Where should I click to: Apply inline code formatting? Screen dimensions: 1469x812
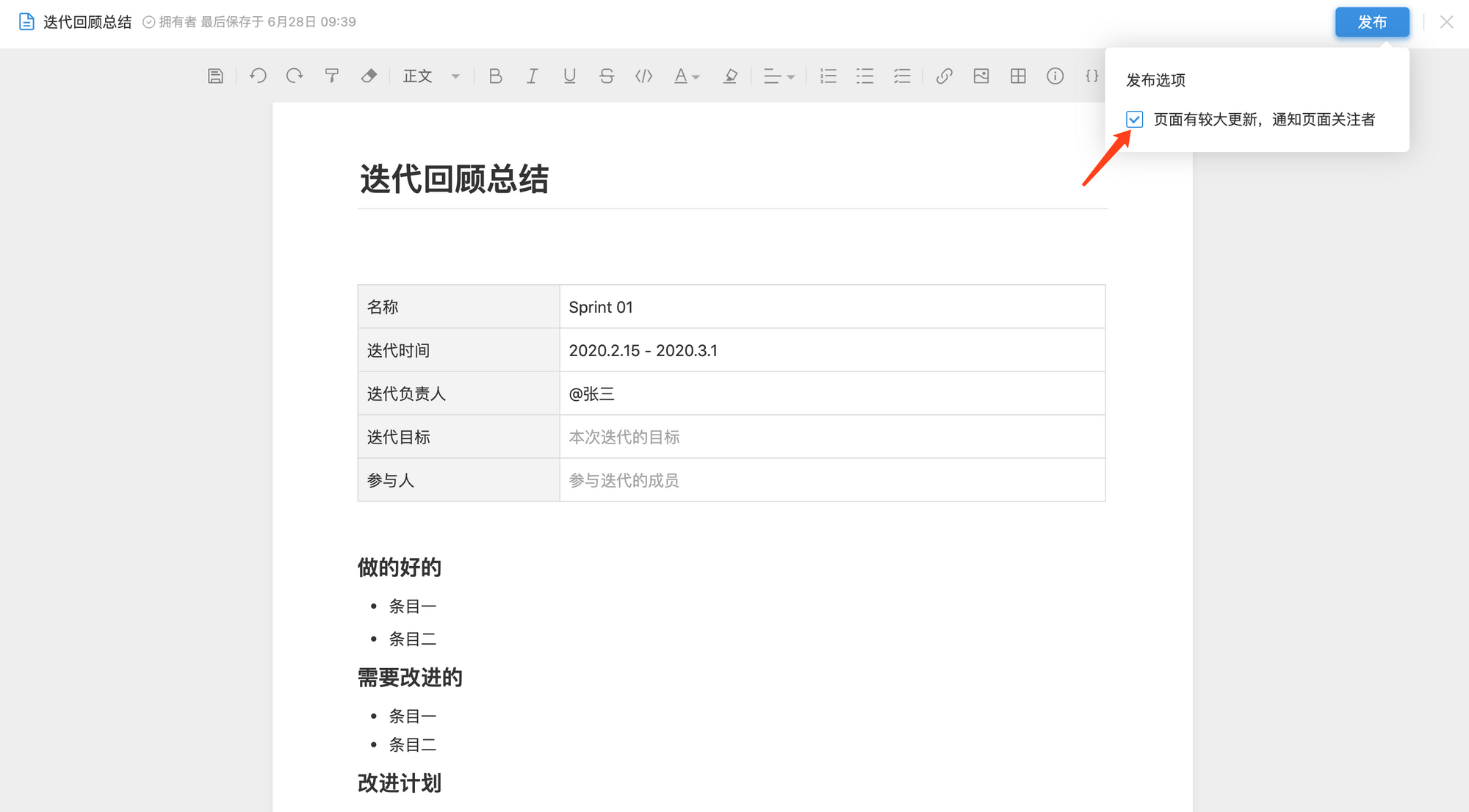pyautogui.click(x=644, y=76)
